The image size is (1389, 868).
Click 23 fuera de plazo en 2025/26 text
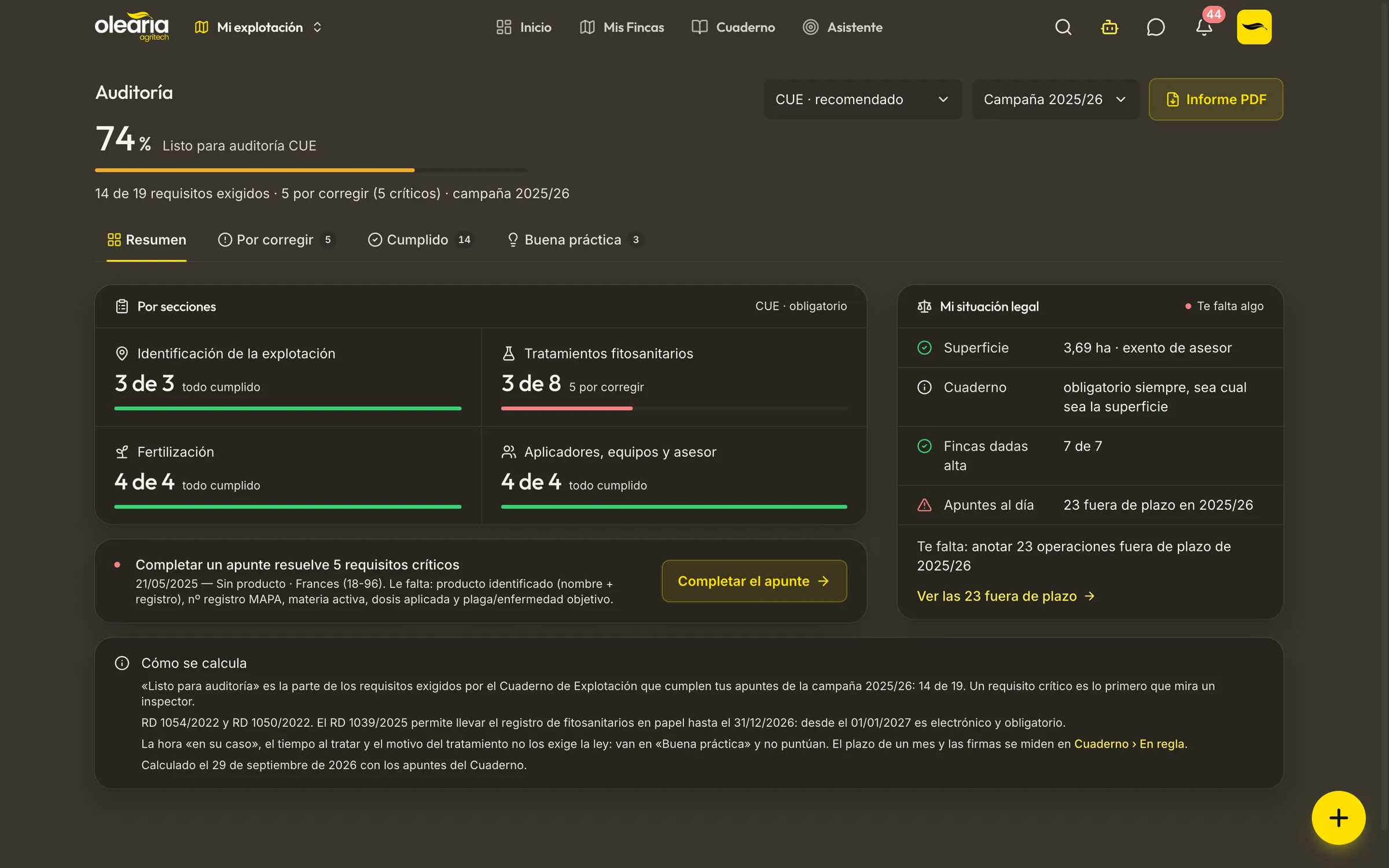tap(1158, 505)
